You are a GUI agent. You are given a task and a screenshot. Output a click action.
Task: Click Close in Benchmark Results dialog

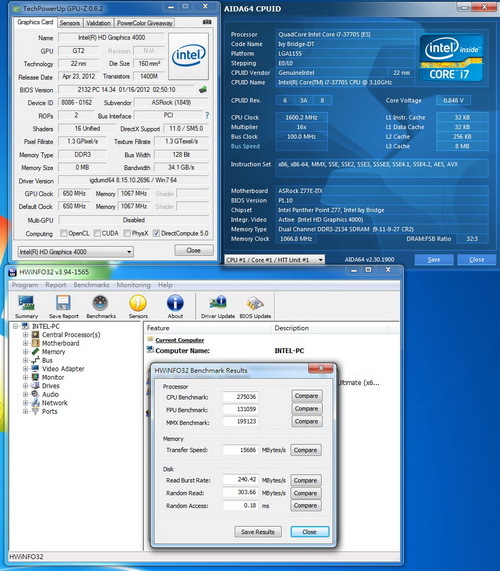pyautogui.click(x=310, y=532)
